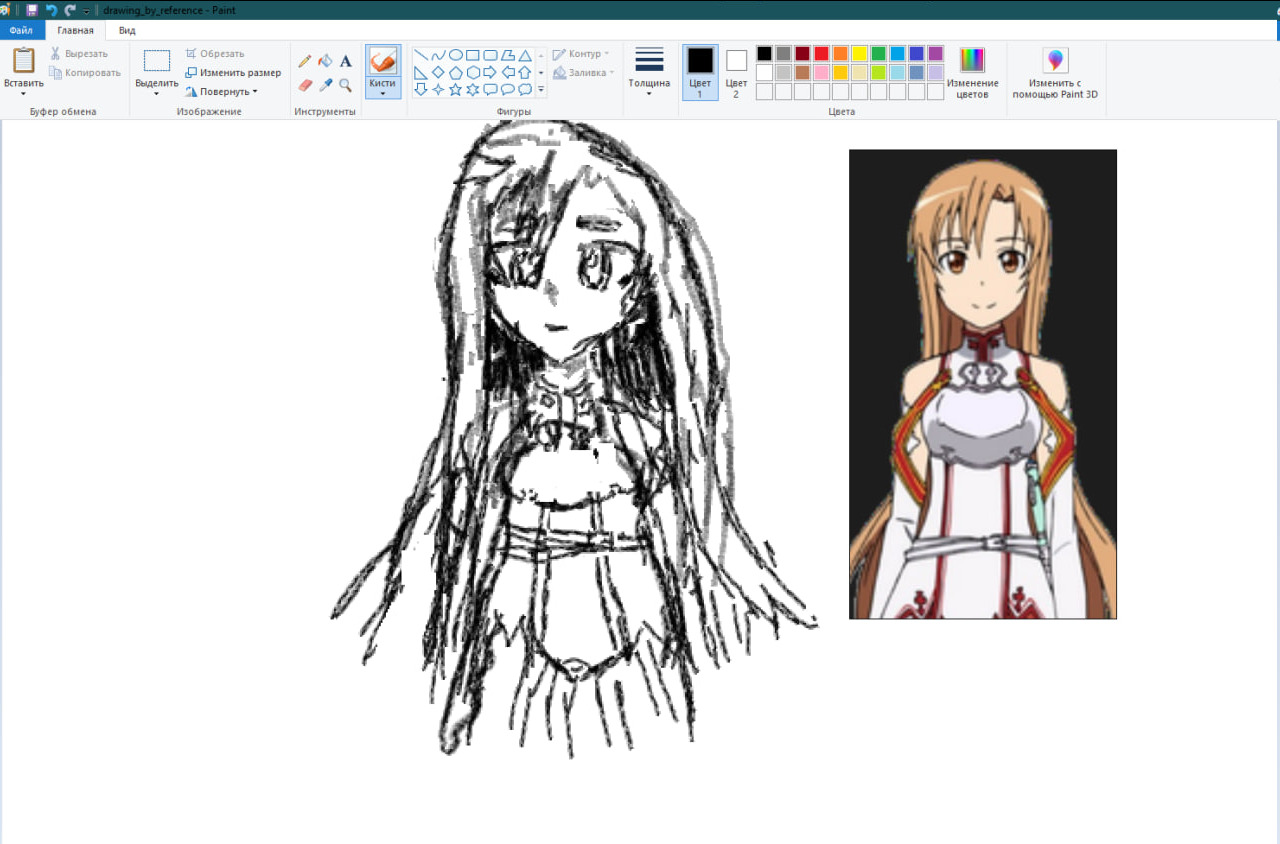1280x844 pixels.
Task: Pick the red swatch from the palette
Action: (821, 54)
